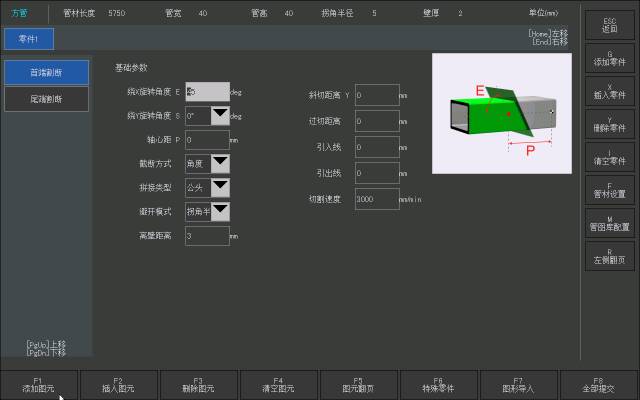Click F8 全部提交

(598, 385)
